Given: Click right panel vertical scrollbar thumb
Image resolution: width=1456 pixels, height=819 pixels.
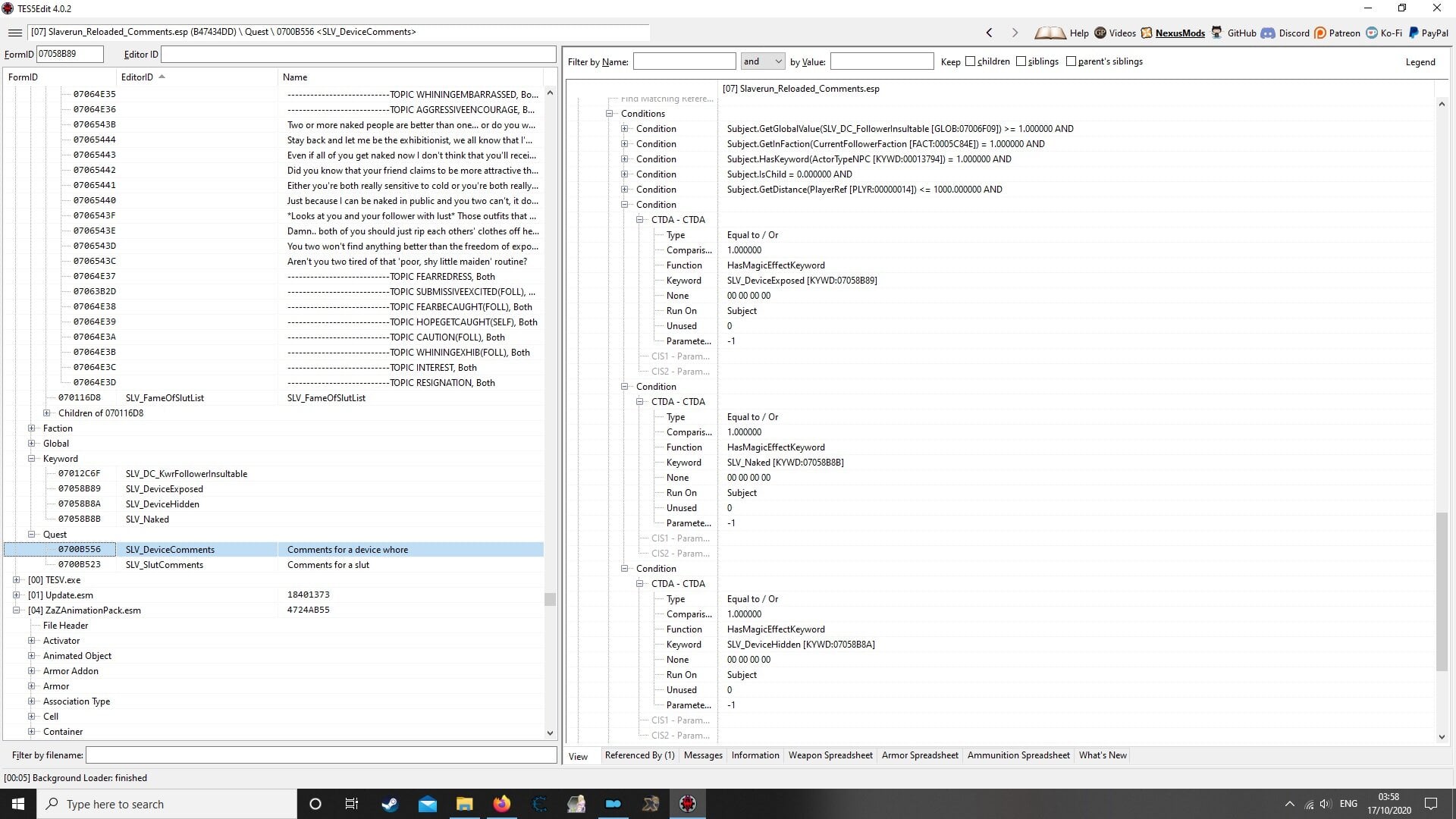Looking at the screenshot, I should point(1442,591).
